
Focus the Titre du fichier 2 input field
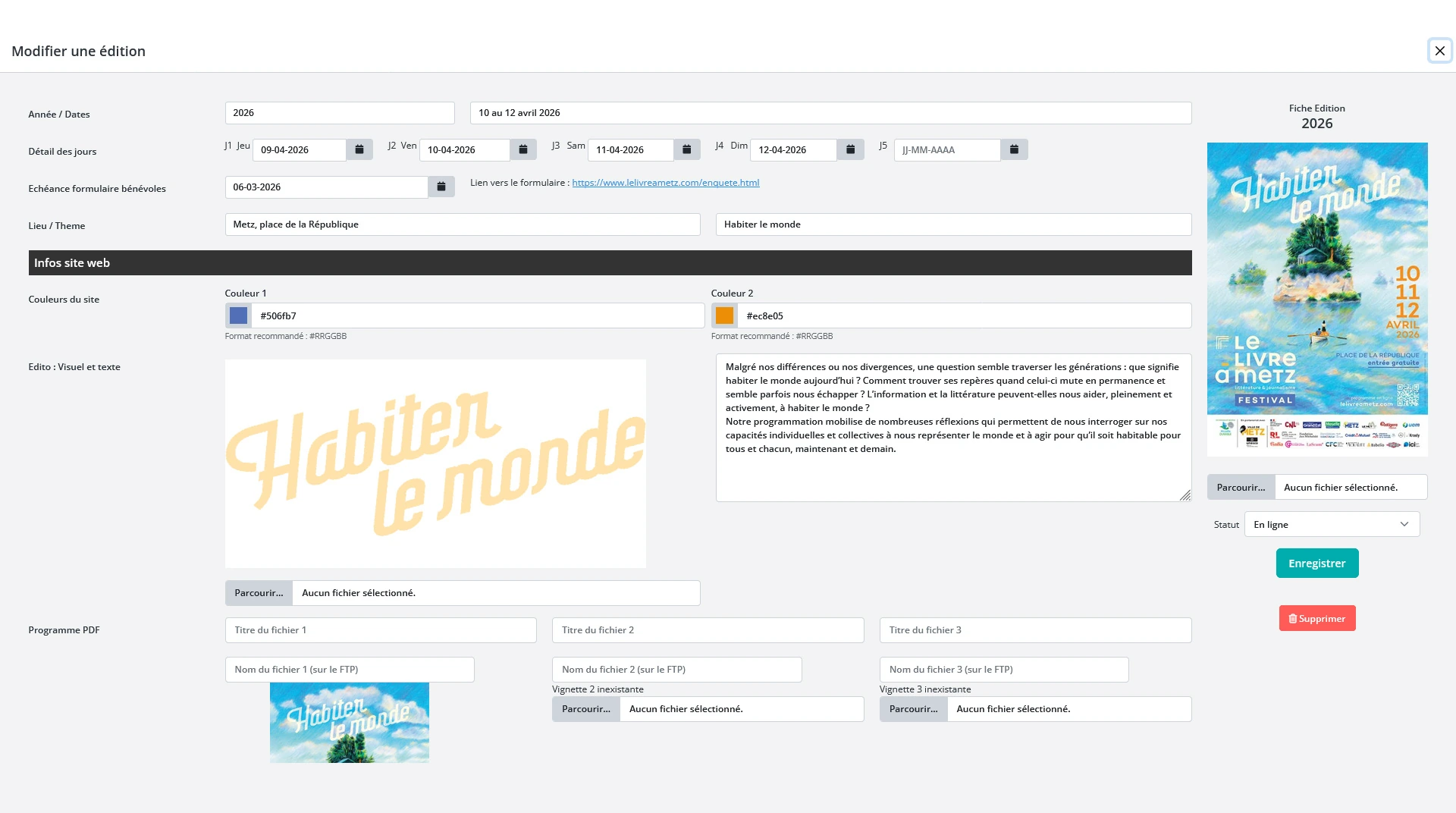(x=707, y=629)
